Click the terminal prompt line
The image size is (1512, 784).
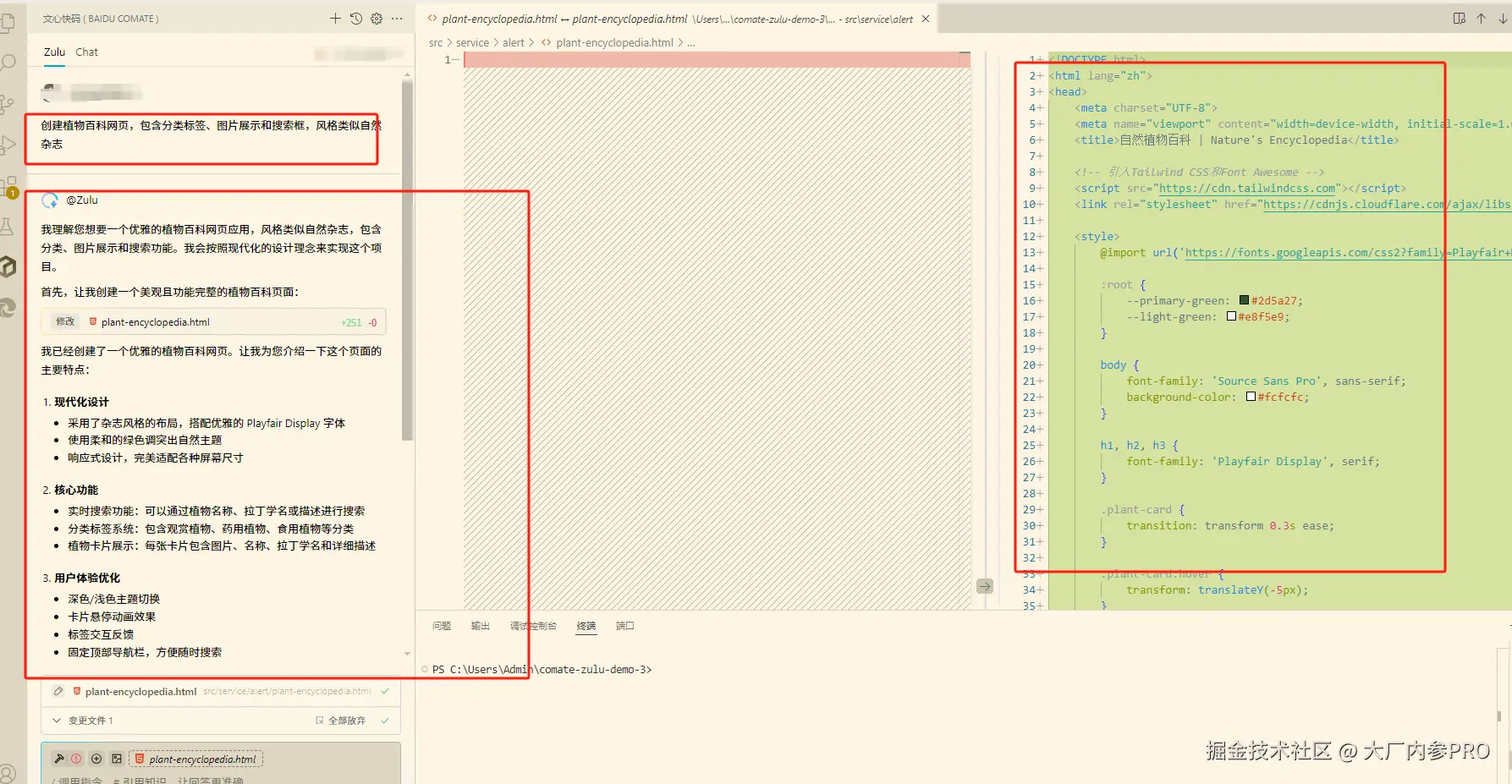[x=542, y=669]
